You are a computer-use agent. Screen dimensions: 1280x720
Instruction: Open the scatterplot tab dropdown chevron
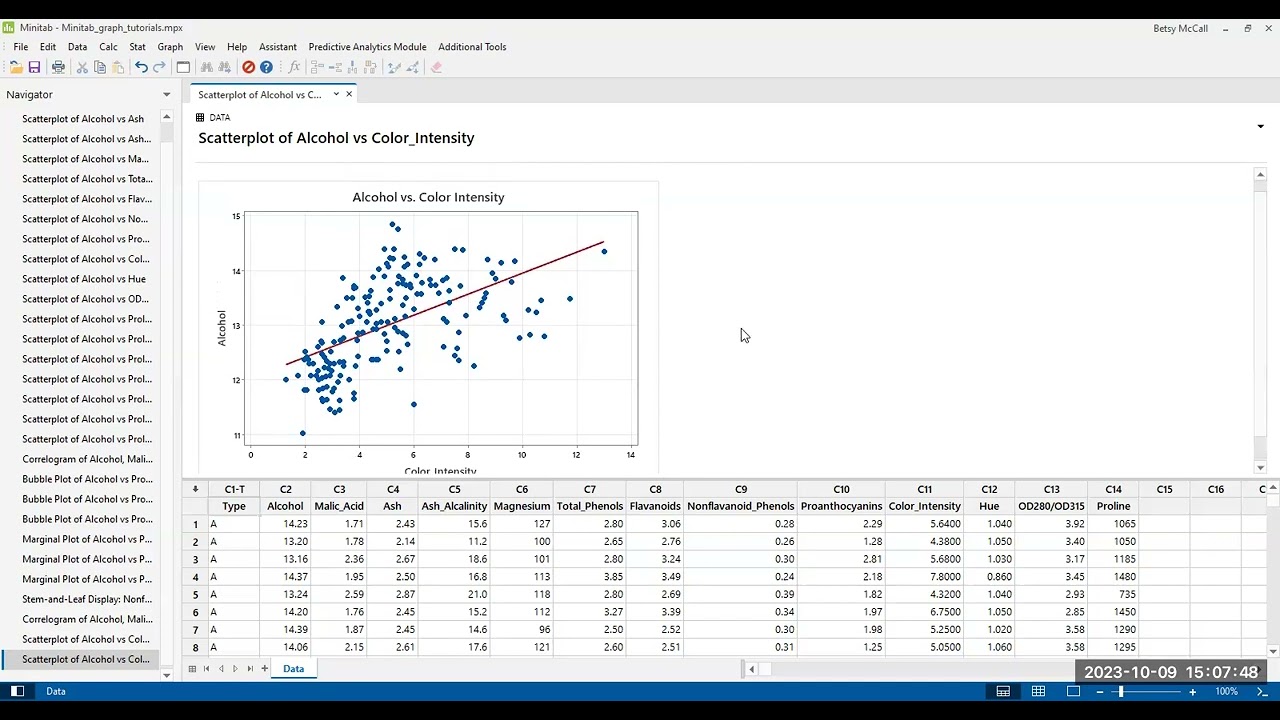pos(336,94)
